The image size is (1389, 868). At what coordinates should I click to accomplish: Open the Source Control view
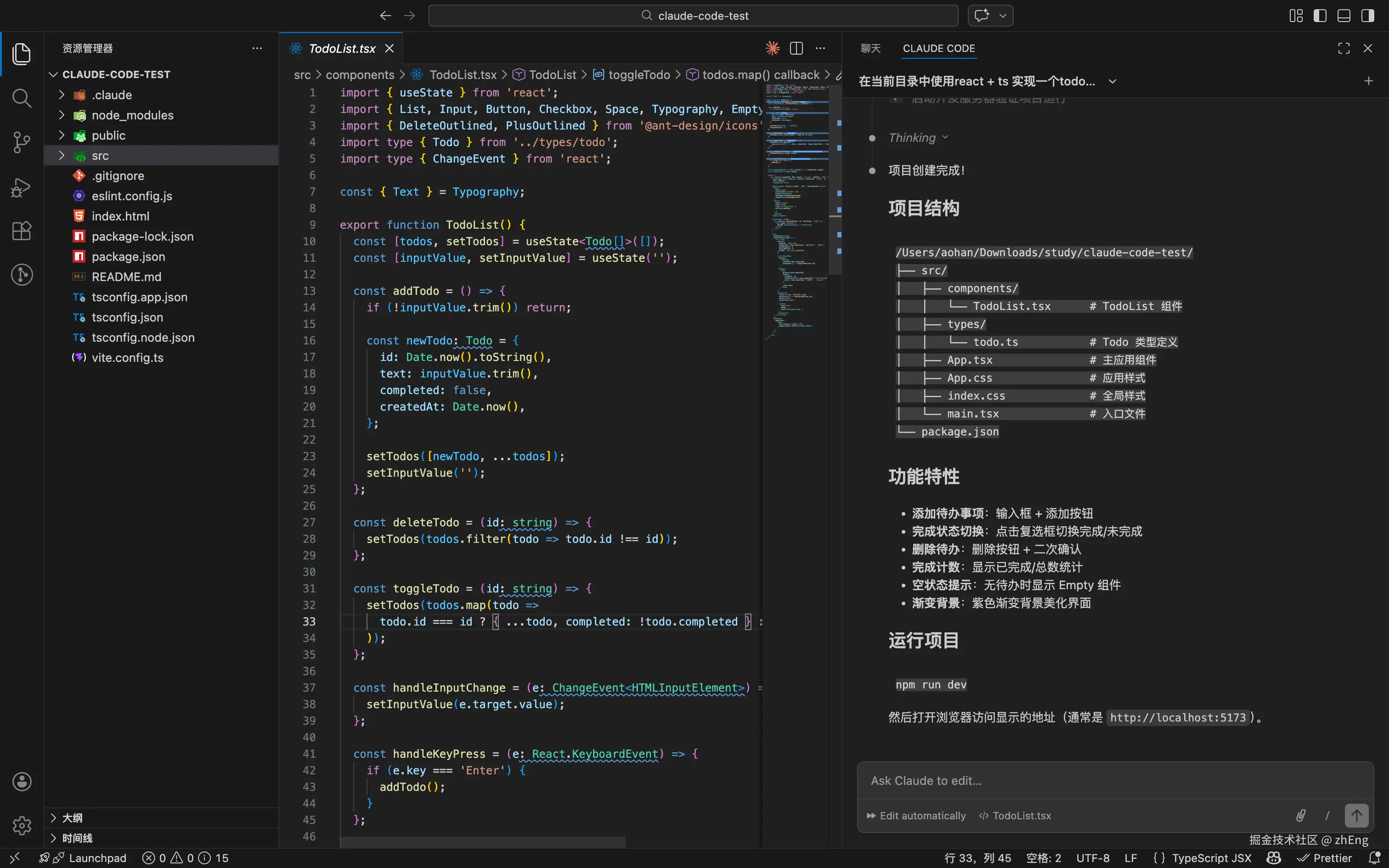[x=21, y=142]
